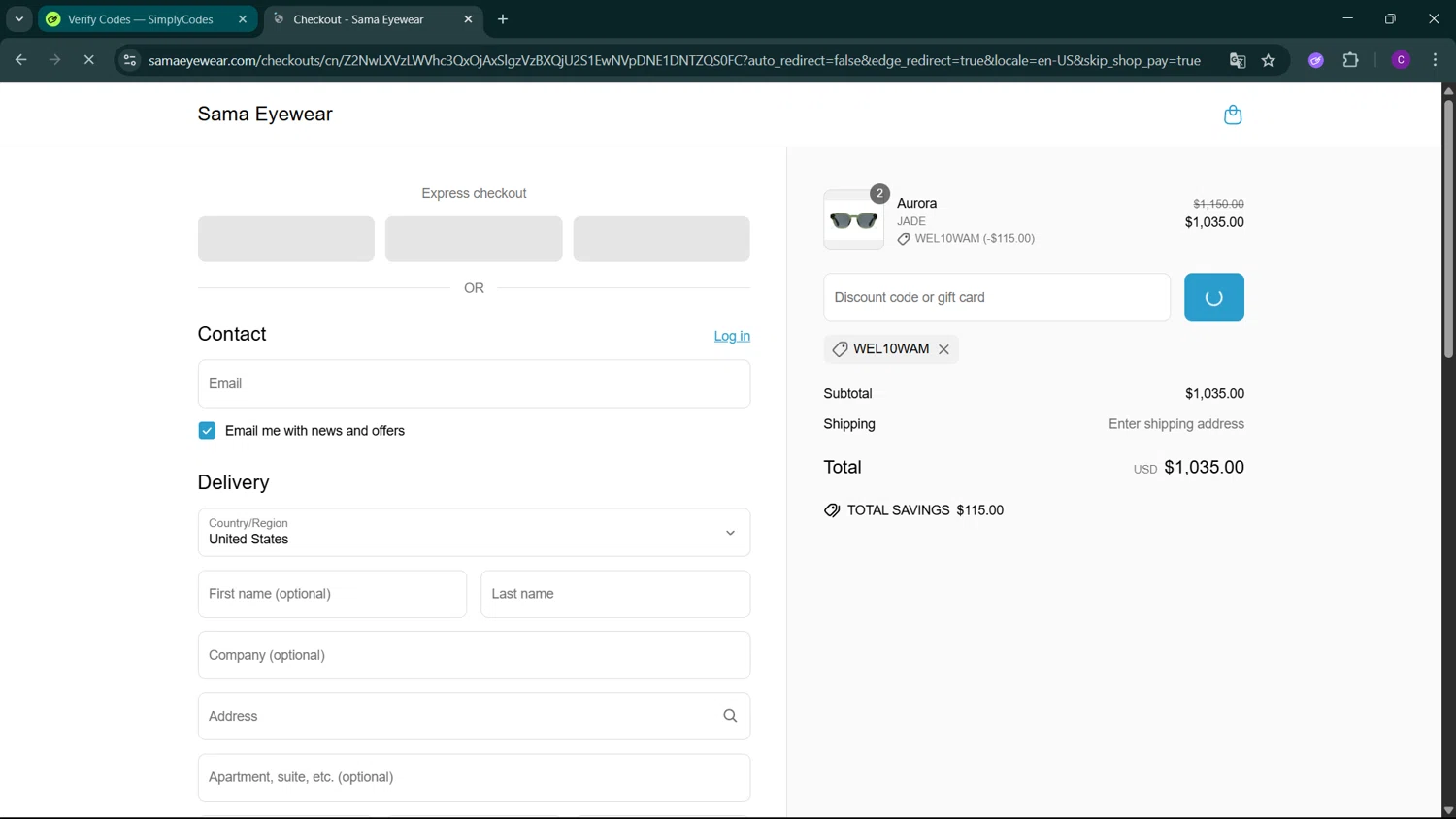Open a new browser tab
Image resolution: width=1456 pixels, height=819 pixels.
503,19
